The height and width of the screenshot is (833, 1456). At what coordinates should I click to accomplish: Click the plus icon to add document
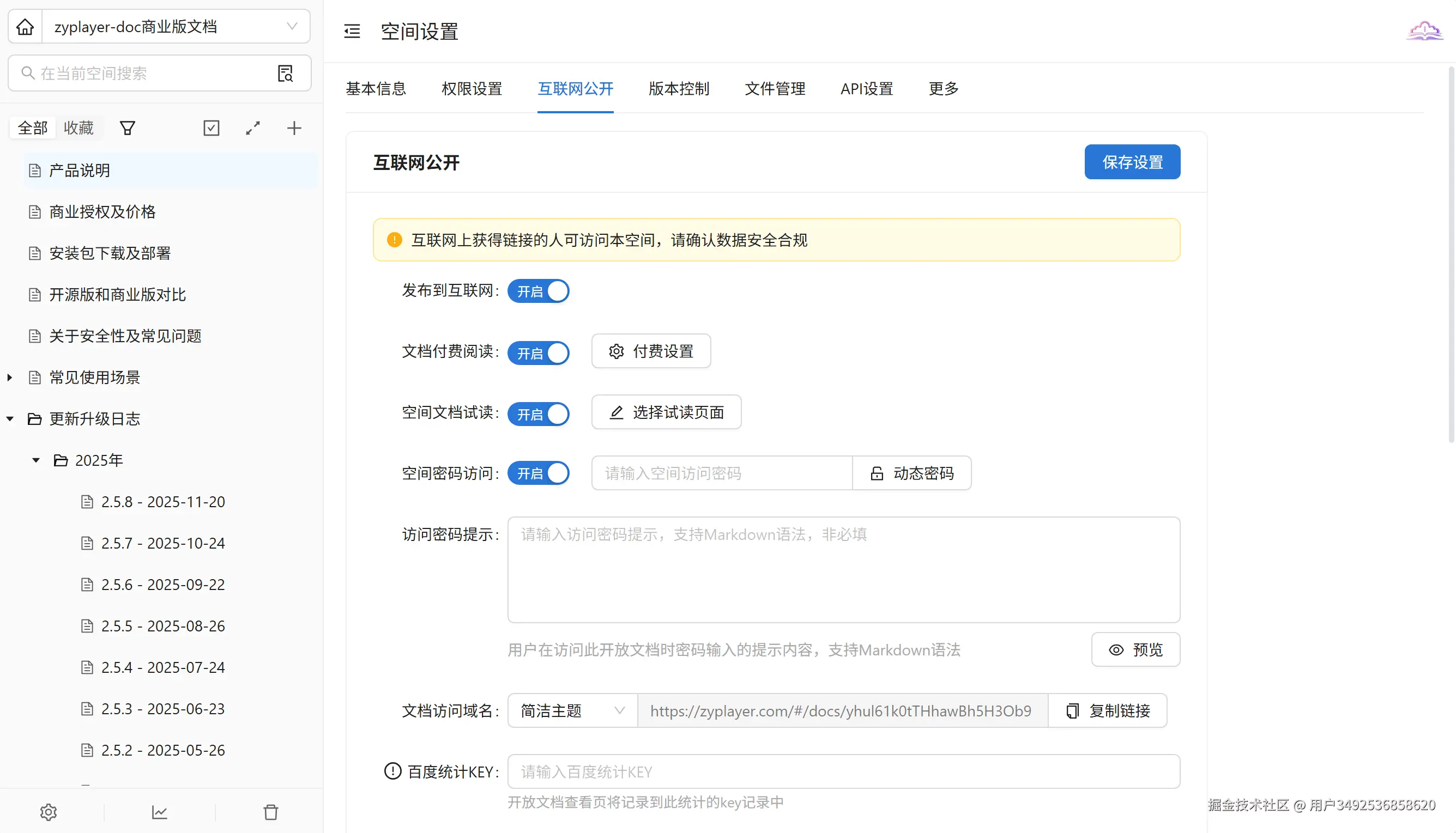point(294,128)
